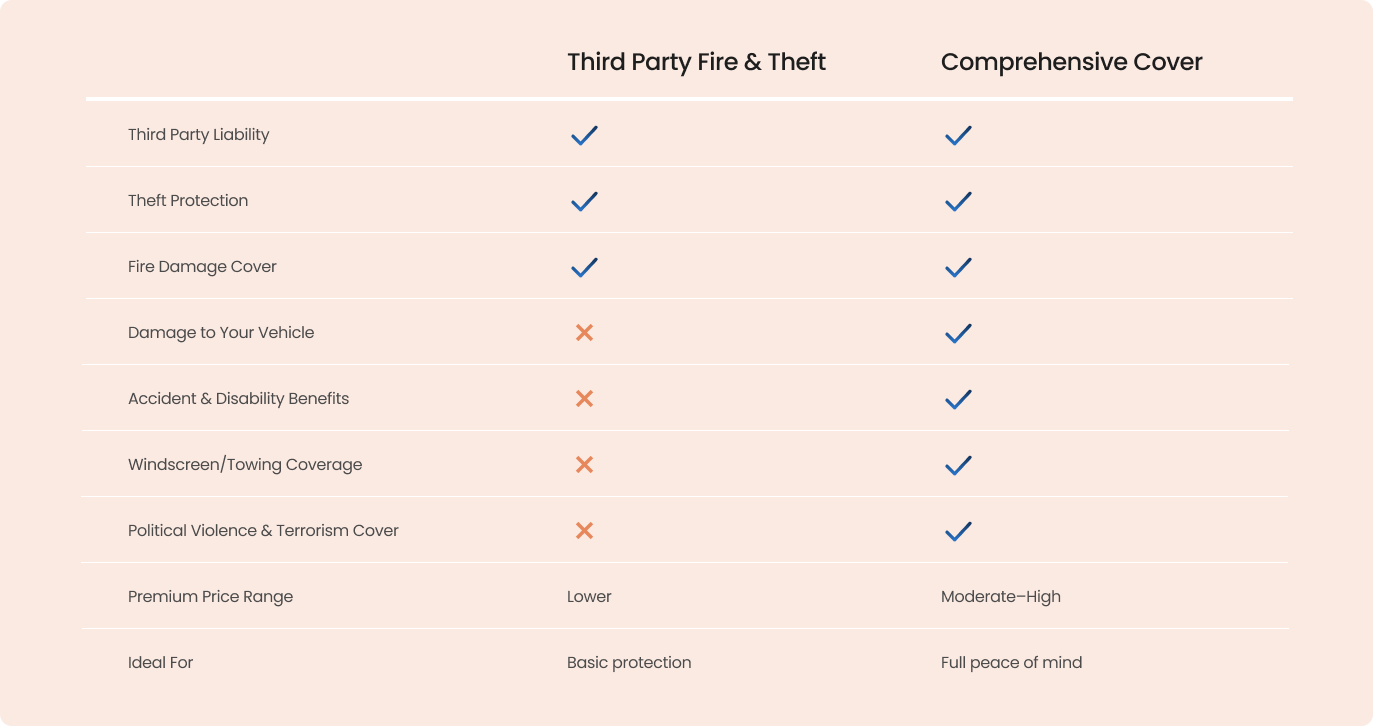
Task: Click the cross icon for Windscreen/Towing Coverage
Action: [585, 465]
